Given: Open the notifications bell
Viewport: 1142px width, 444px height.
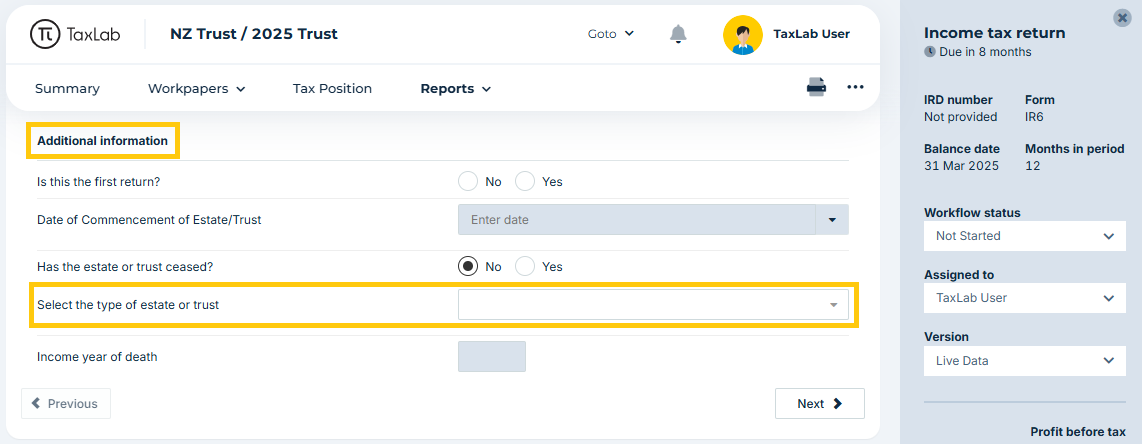Looking at the screenshot, I should [678, 33].
